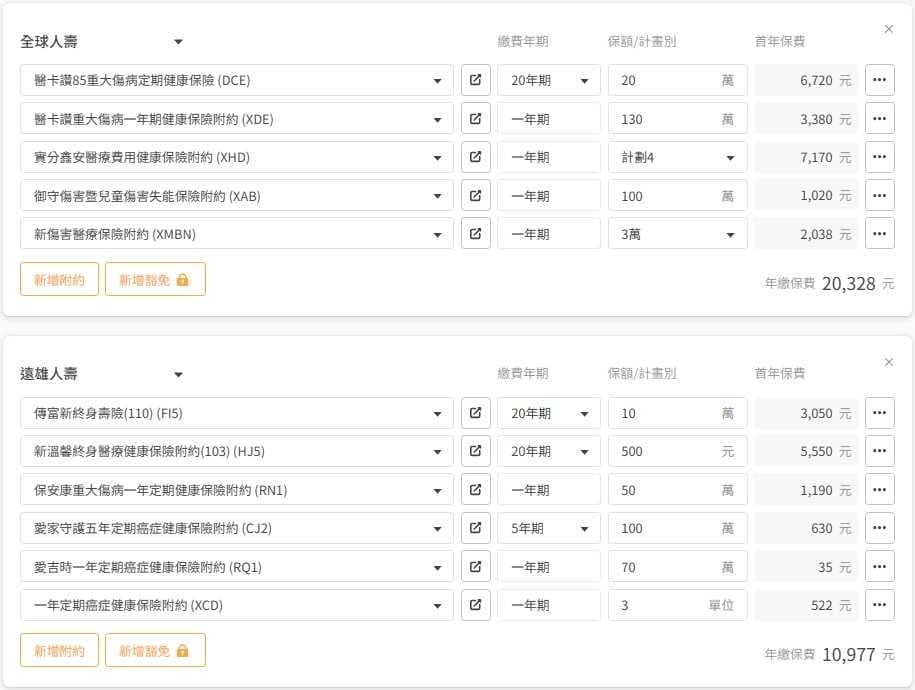
Task: Open external link for 實分鑫安 (XHD) row
Action: tap(476, 157)
